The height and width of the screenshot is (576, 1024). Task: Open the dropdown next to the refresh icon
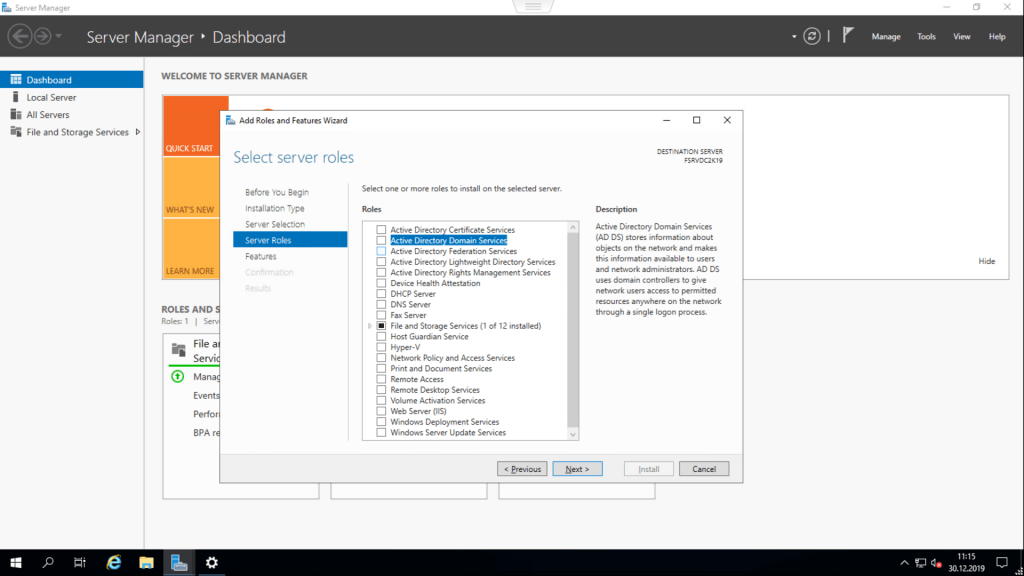tap(795, 37)
